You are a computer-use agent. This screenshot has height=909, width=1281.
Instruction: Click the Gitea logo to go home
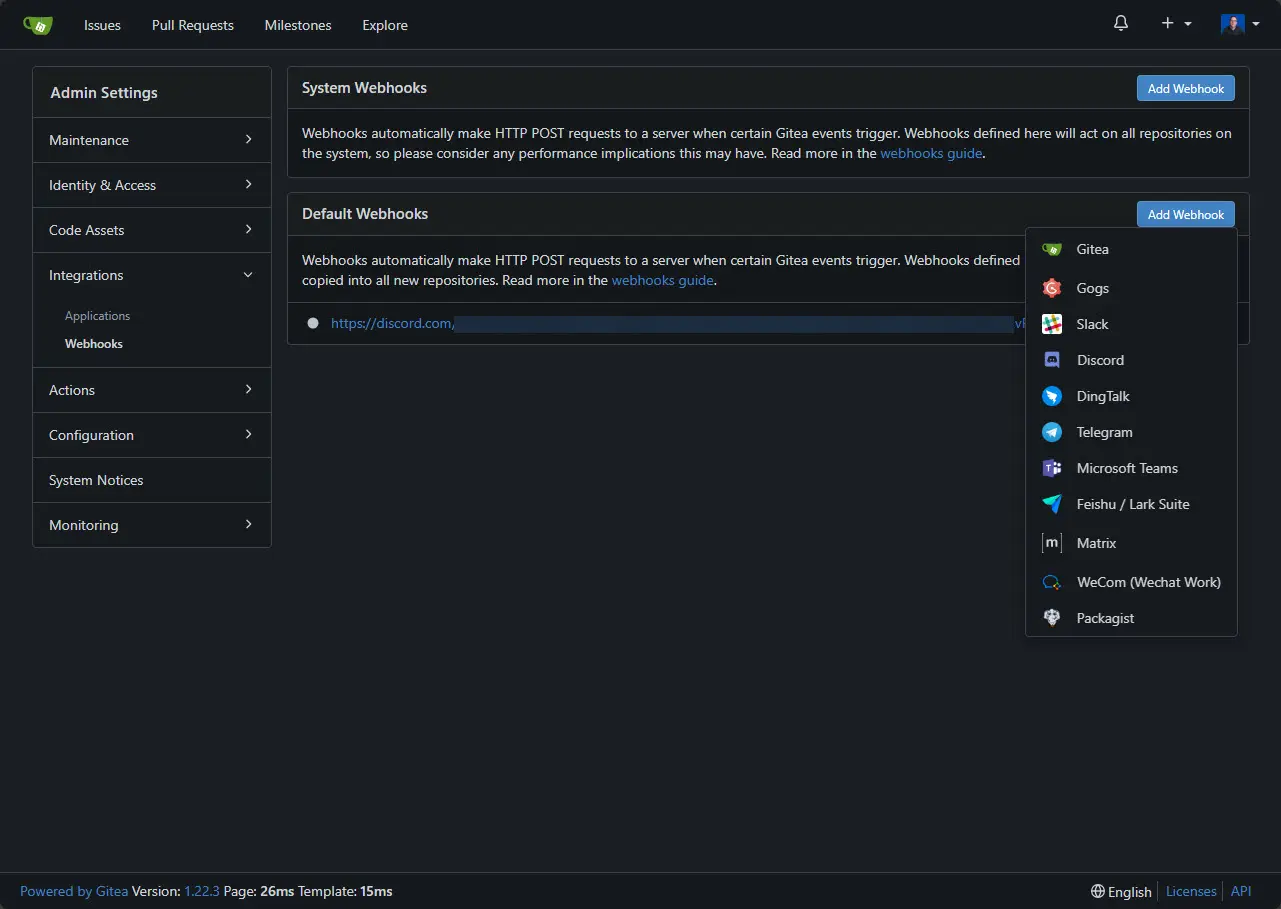pyautogui.click(x=38, y=23)
